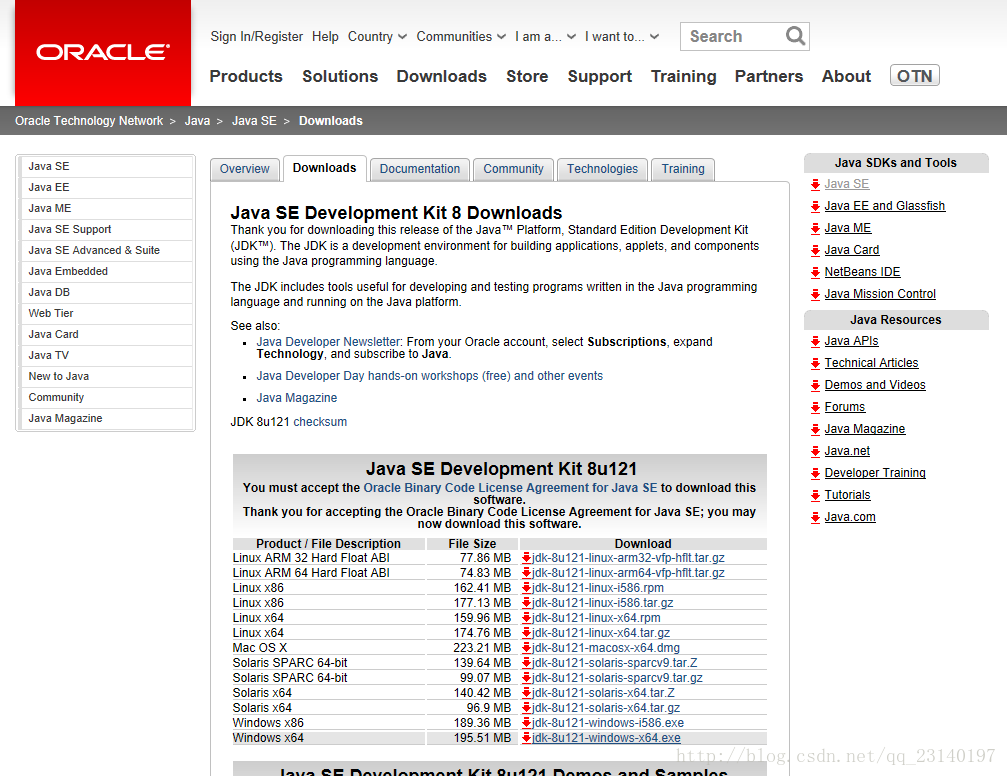Open Technical Articles link
This screenshot has width=1007, height=776.
coord(871,363)
